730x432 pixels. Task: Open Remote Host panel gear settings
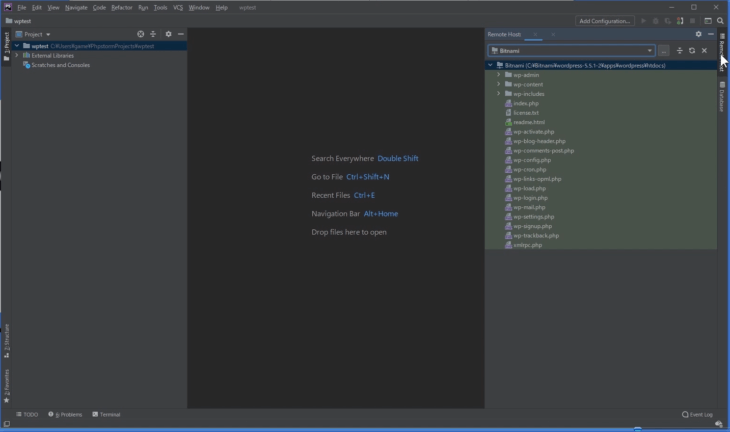698,34
